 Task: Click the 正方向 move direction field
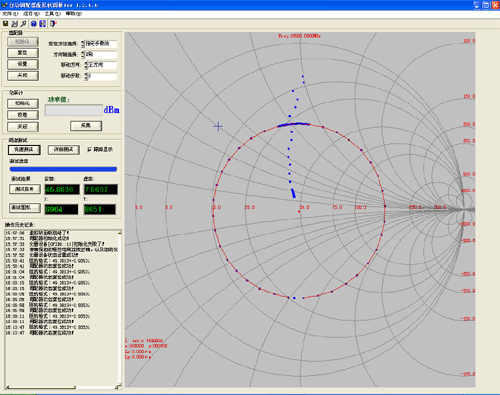coord(102,65)
